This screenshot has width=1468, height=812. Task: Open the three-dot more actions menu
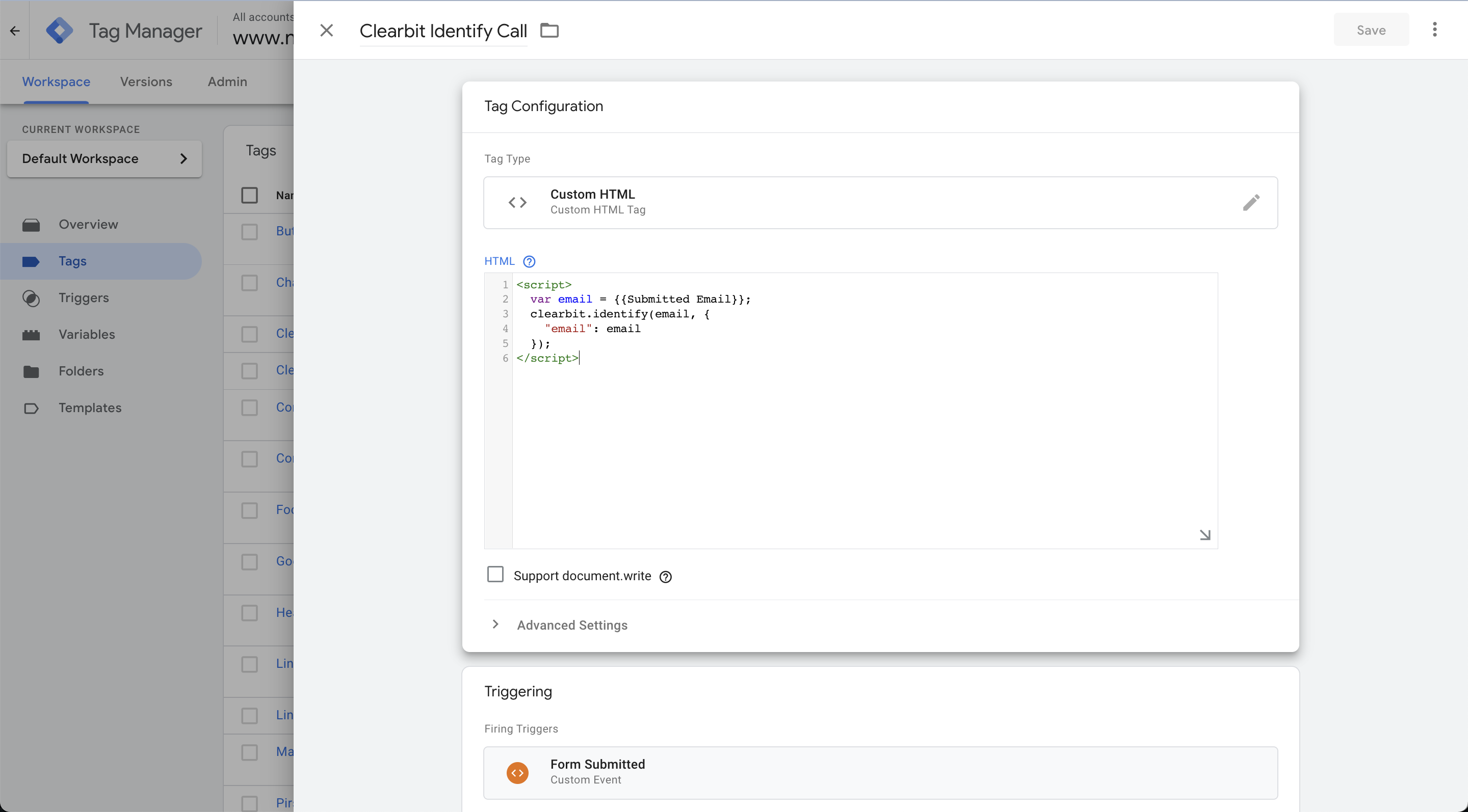pos(1434,30)
